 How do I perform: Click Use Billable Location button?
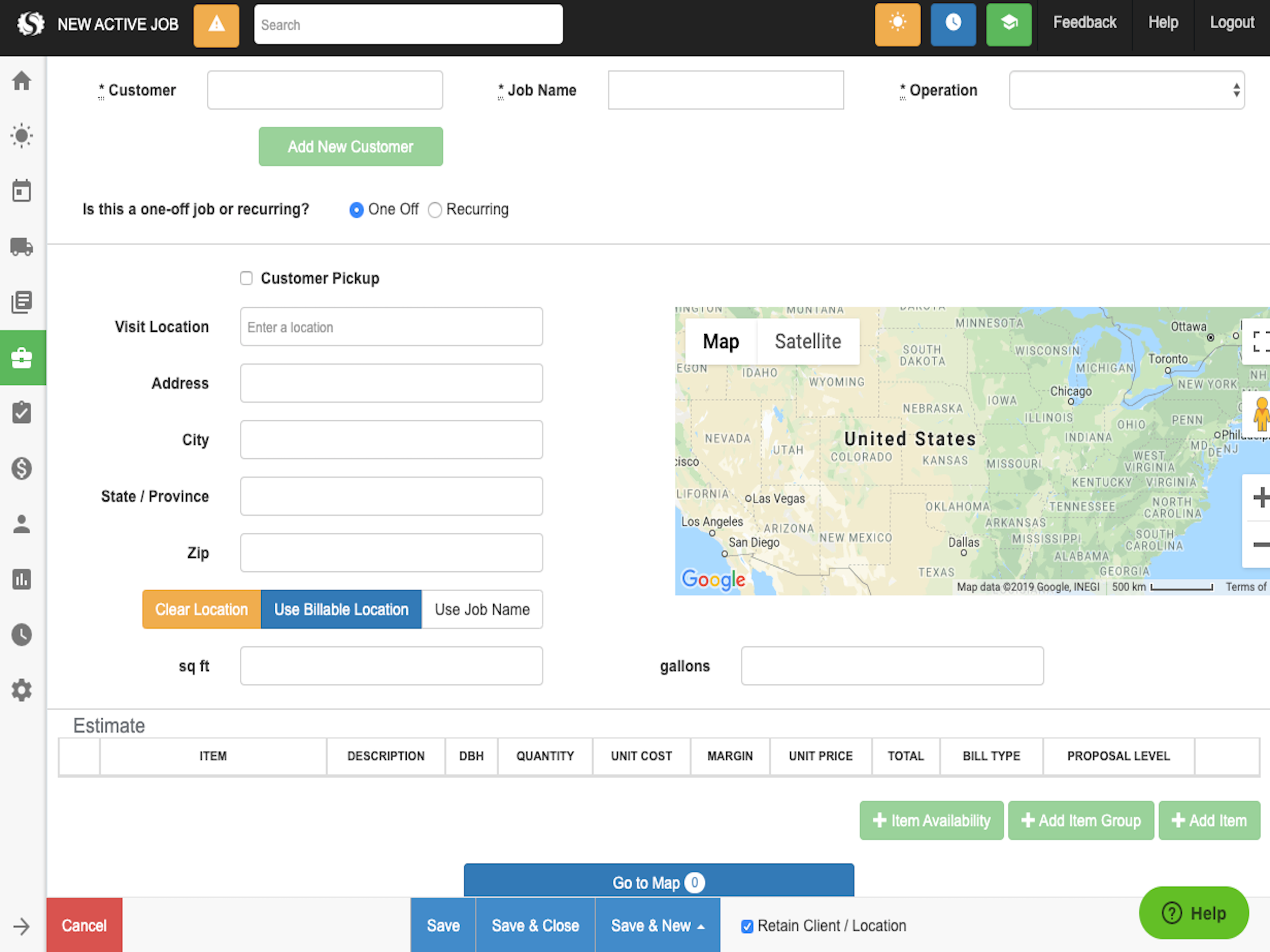click(x=341, y=609)
